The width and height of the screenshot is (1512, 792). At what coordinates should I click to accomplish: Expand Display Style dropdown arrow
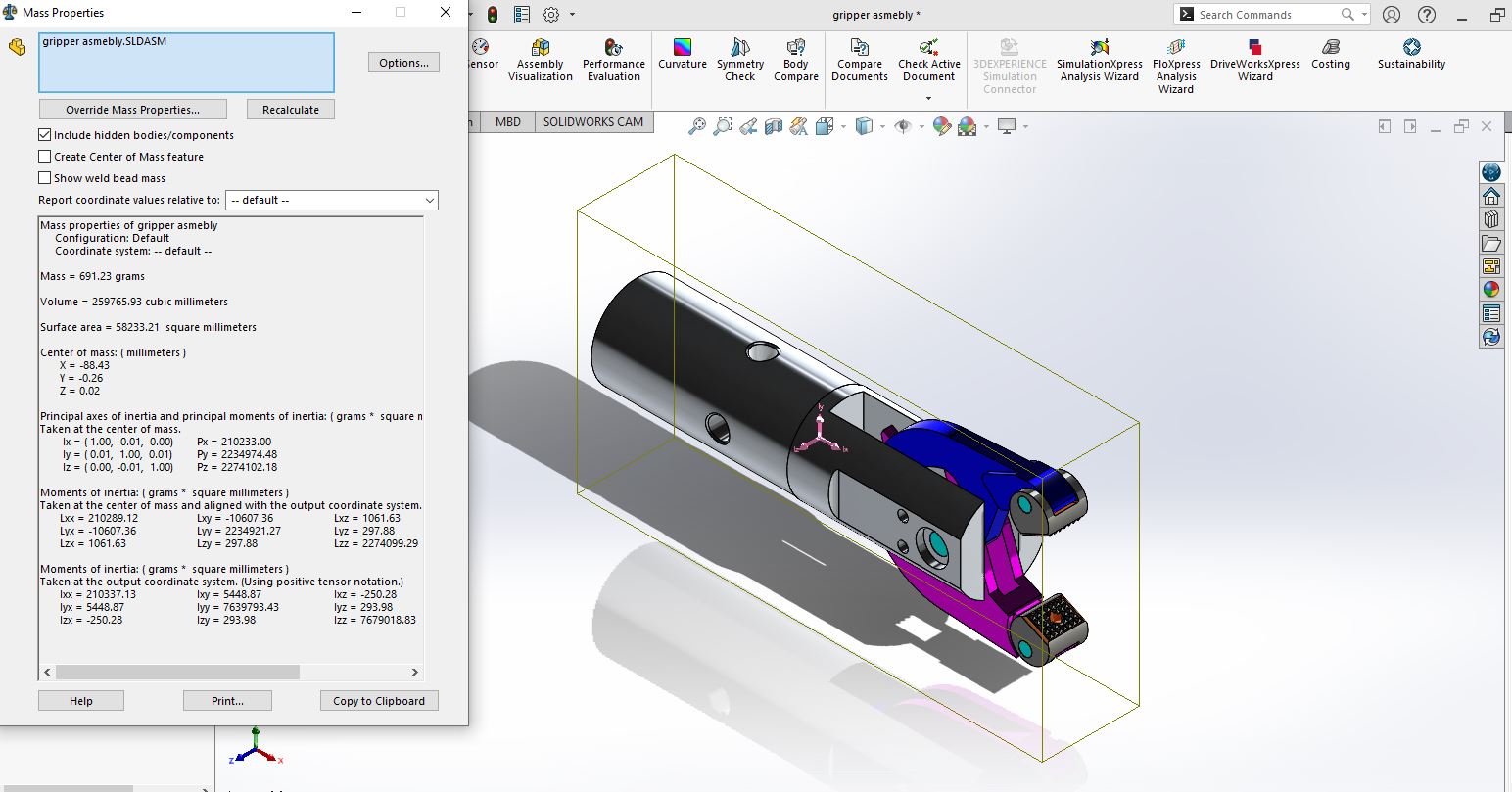(x=881, y=126)
